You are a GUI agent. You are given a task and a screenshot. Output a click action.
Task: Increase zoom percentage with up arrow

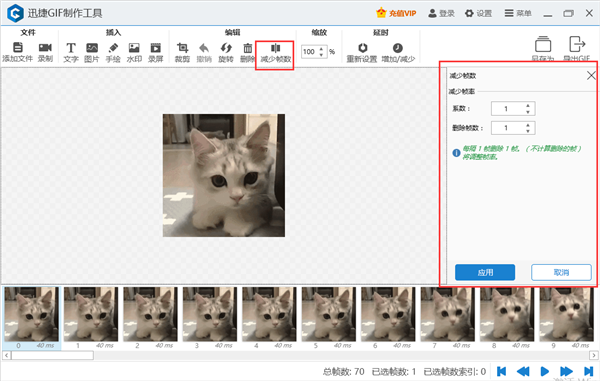pos(321,48)
